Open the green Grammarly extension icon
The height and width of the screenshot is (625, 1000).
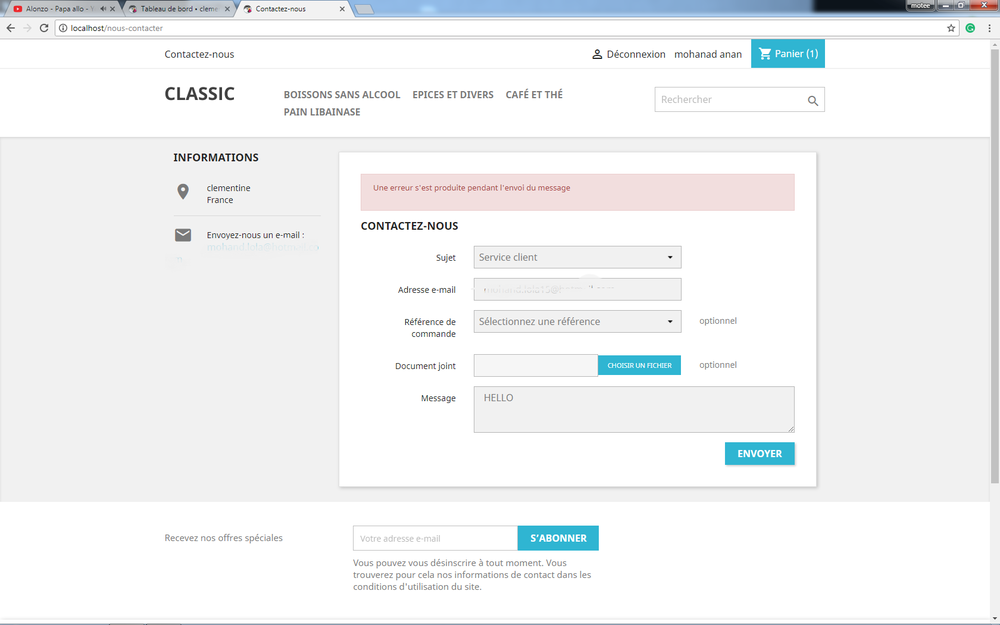[970, 28]
